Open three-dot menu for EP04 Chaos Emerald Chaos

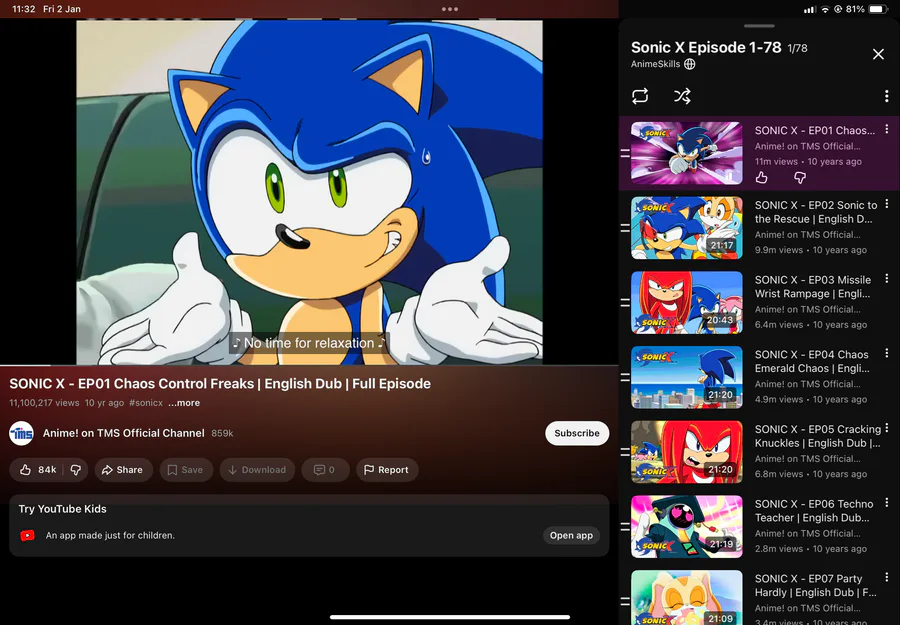(887, 353)
